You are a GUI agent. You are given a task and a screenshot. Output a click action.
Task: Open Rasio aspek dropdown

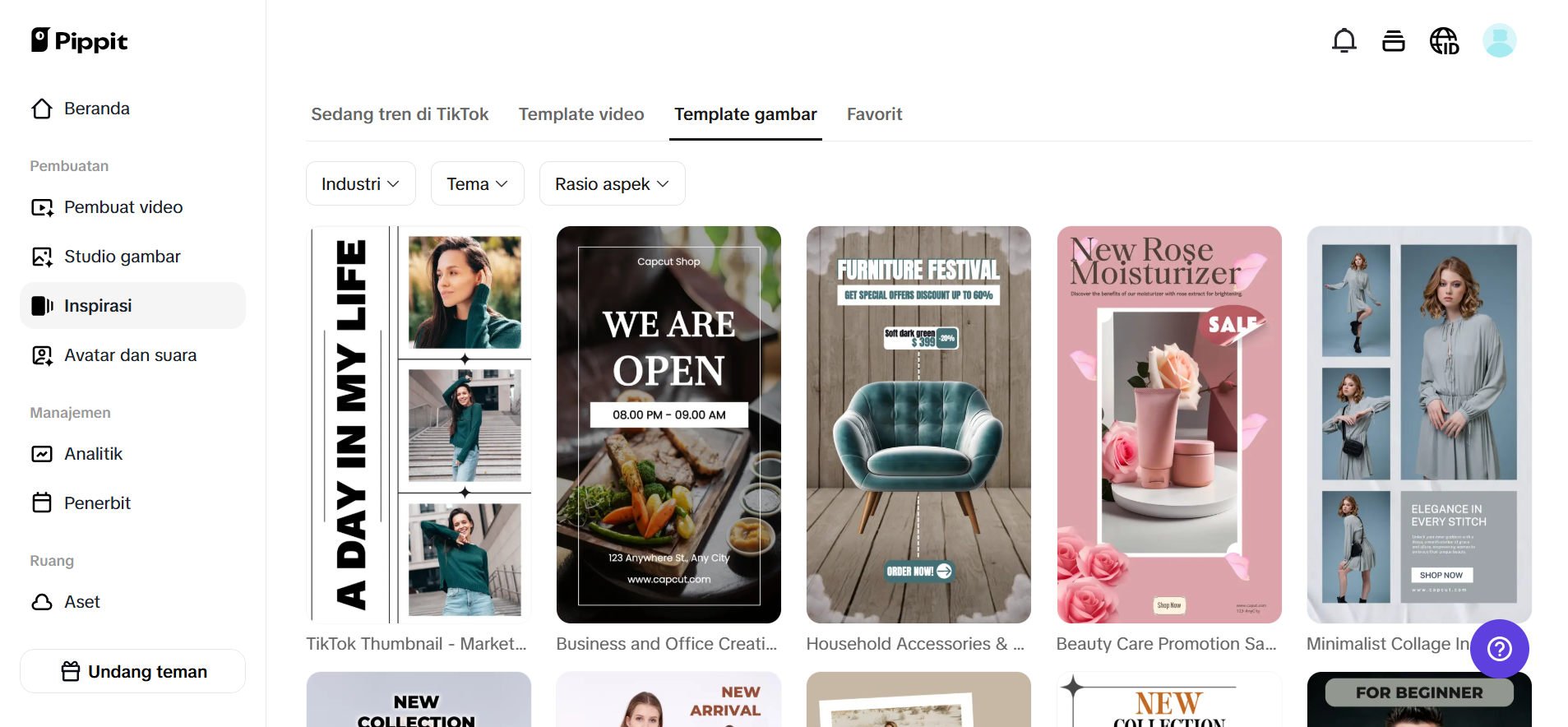pyautogui.click(x=612, y=183)
